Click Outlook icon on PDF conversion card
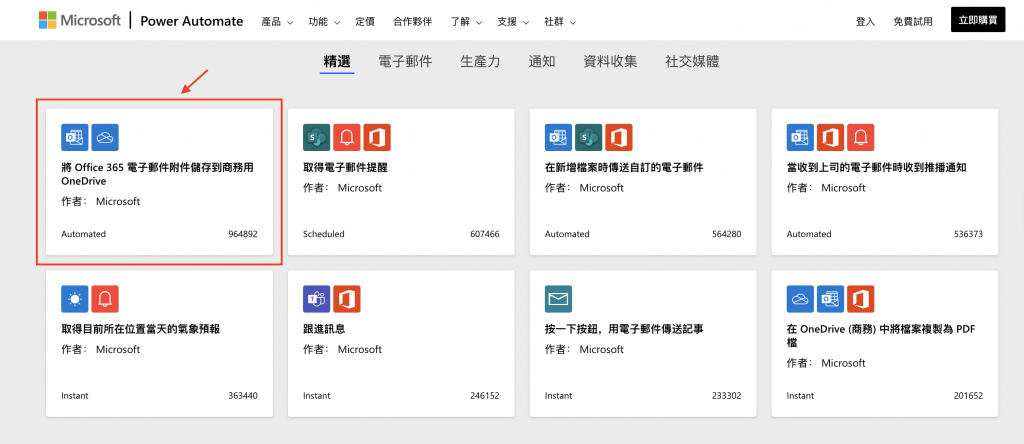1024x444 pixels. coord(830,298)
